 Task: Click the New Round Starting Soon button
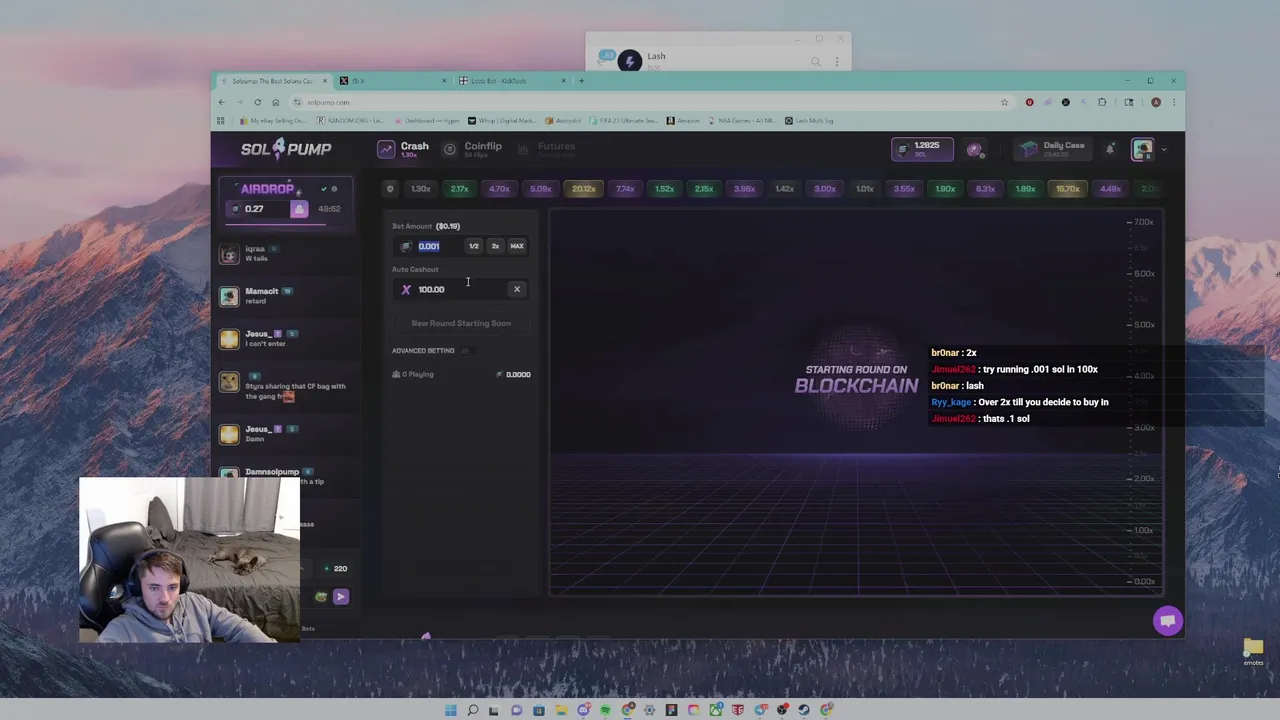tap(461, 323)
